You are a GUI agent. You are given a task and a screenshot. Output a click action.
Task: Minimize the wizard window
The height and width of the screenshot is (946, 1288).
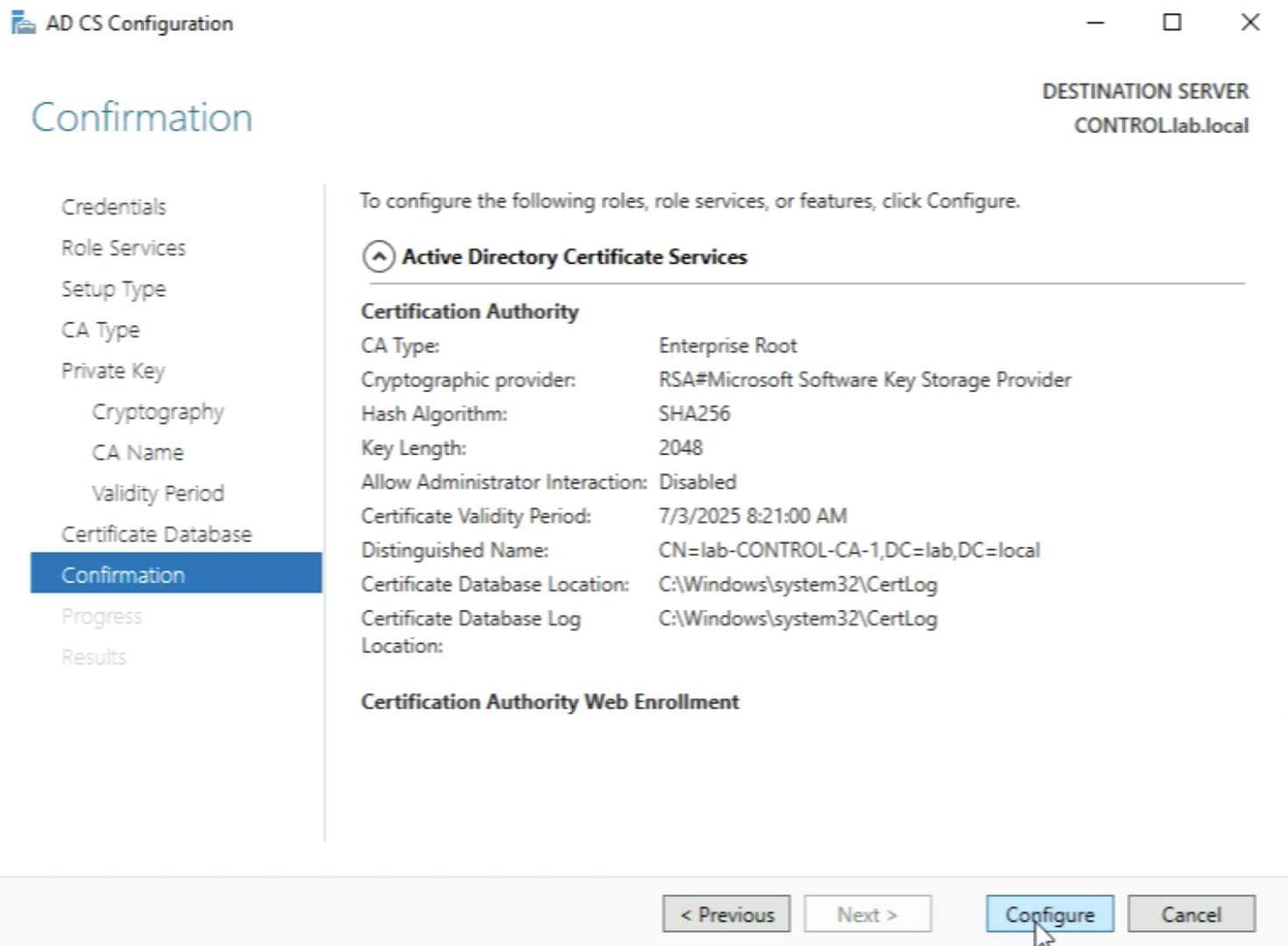1095,23
